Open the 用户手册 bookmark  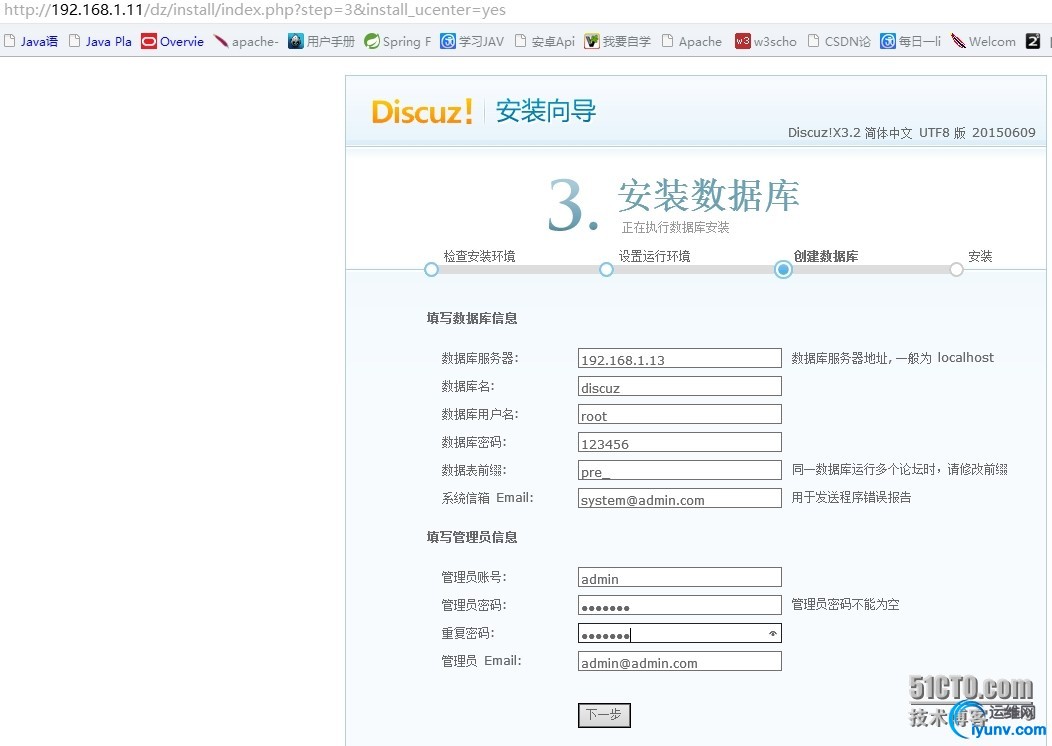[321, 42]
